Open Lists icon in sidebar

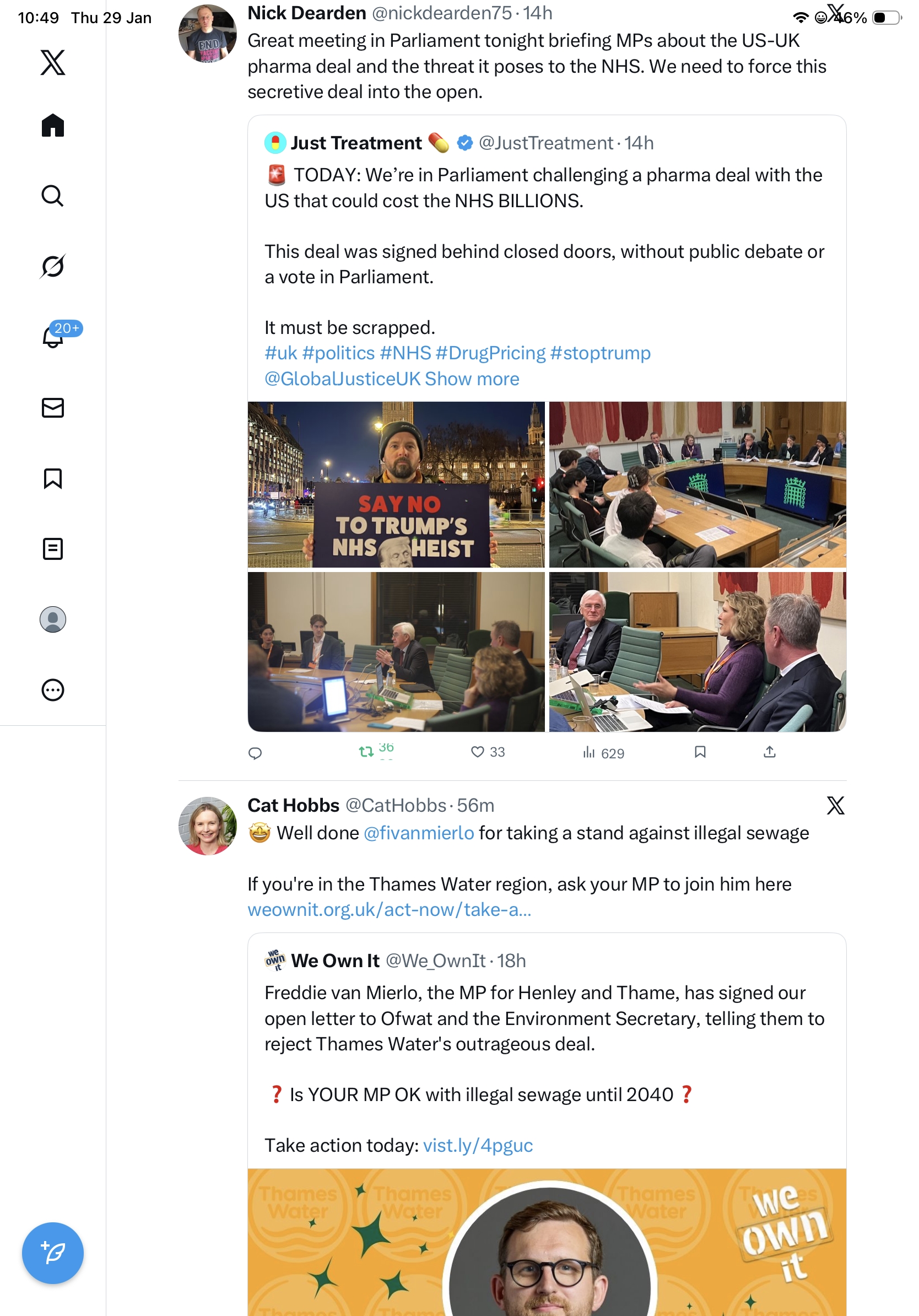point(53,548)
